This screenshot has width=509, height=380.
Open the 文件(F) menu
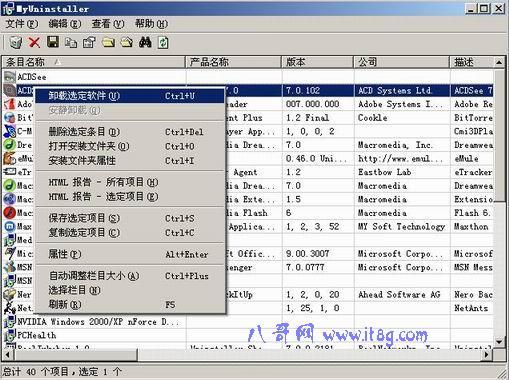[x=22, y=24]
